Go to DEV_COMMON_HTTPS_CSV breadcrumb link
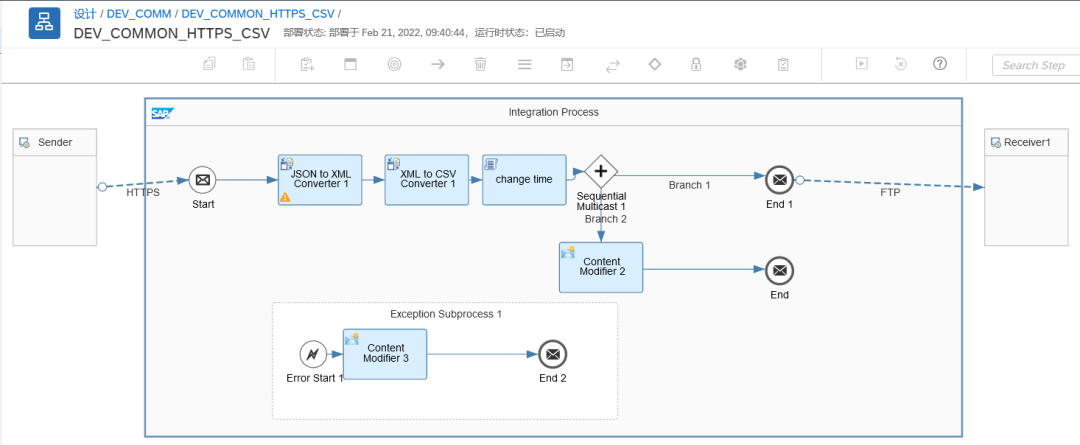 [x=257, y=14]
